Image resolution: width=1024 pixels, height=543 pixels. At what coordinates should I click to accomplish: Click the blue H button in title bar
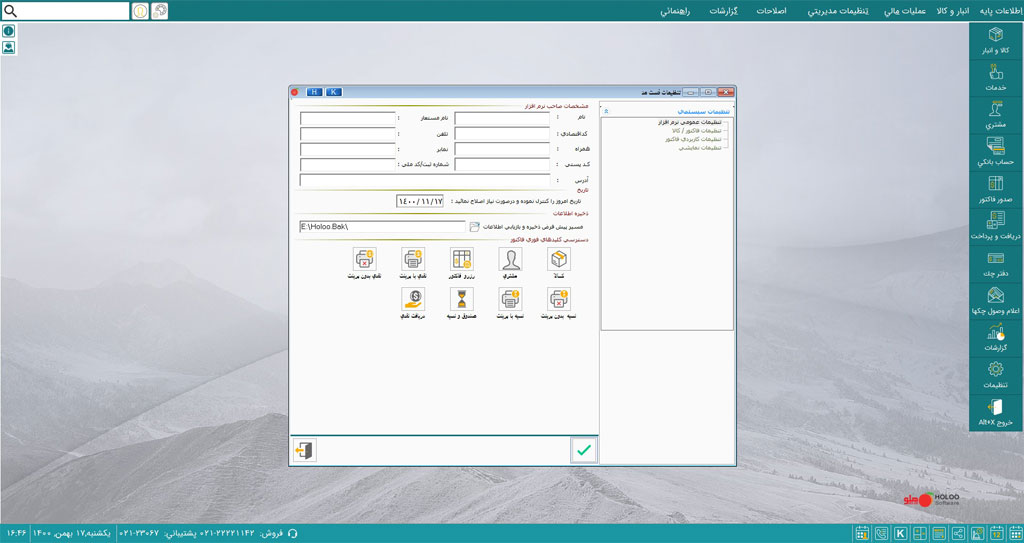[x=314, y=92]
